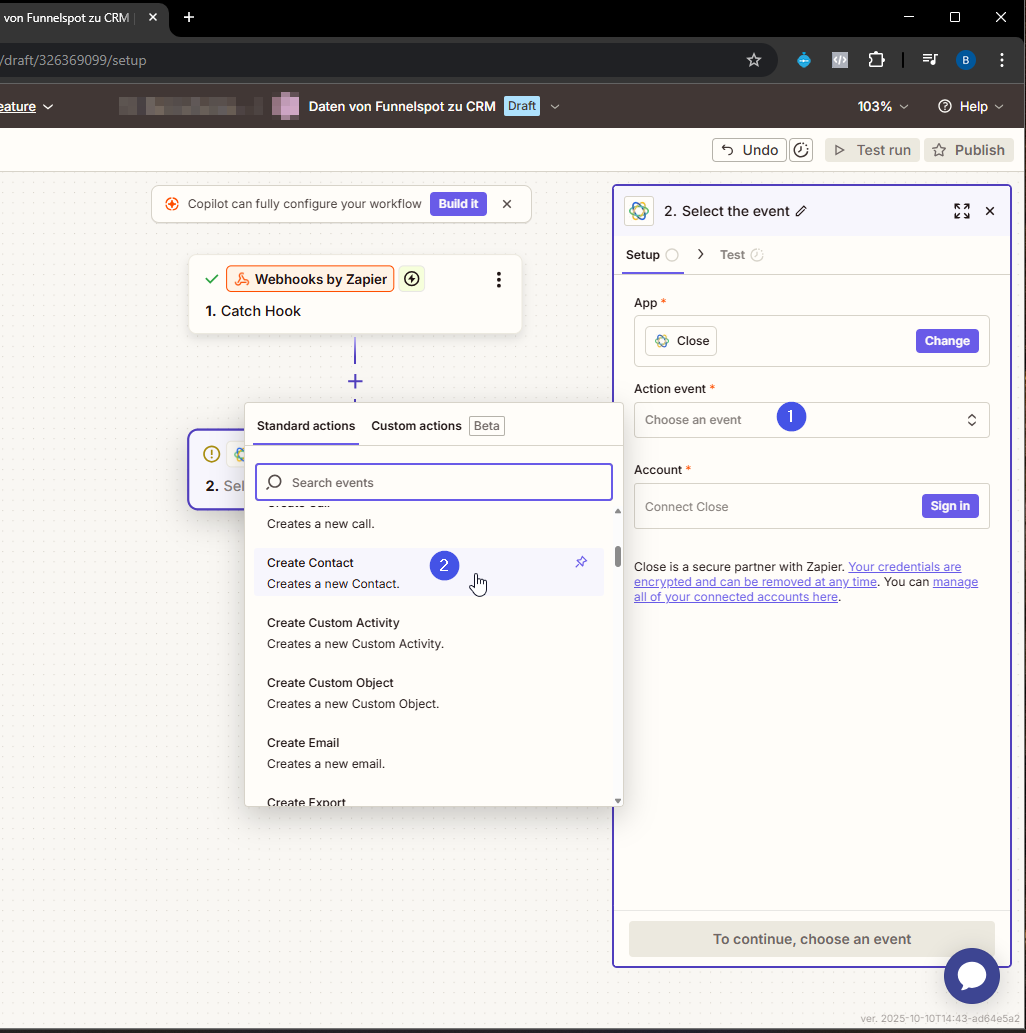1026x1033 pixels.
Task: Select Create Custom Object action
Action: point(428,693)
